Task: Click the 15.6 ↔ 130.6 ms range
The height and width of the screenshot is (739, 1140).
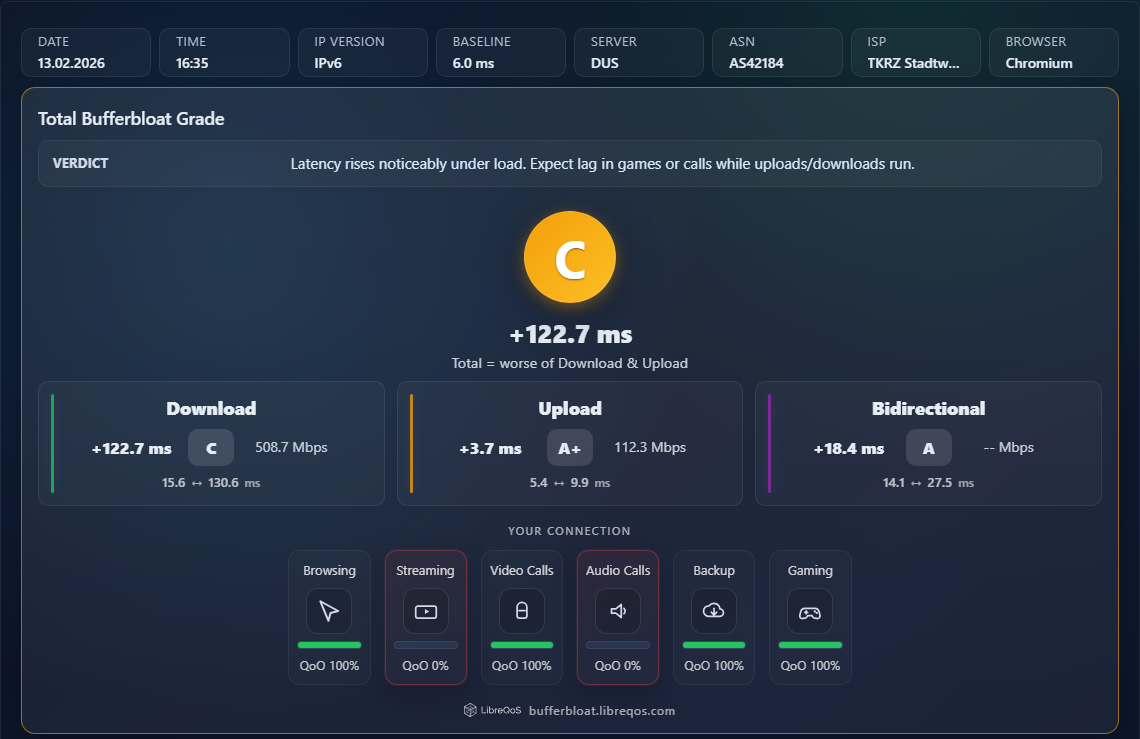Action: coord(211,482)
